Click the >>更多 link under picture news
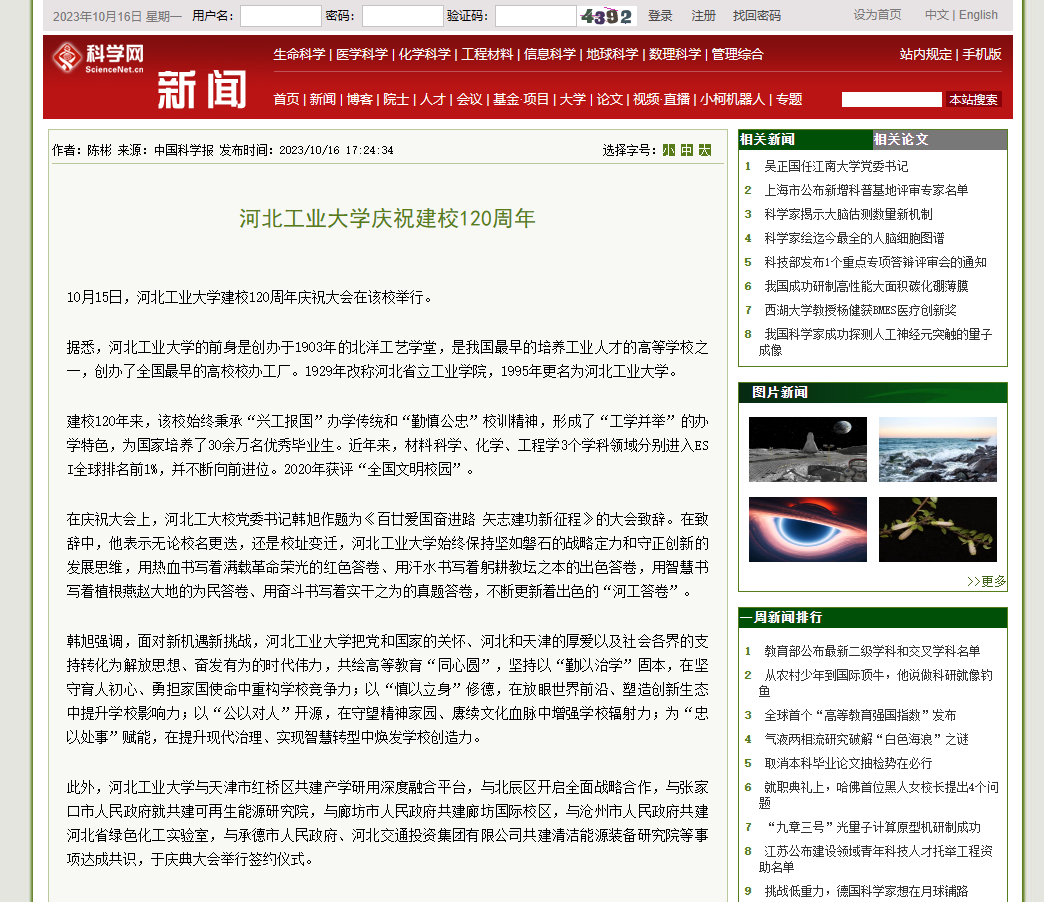The width and height of the screenshot is (1044, 902). click(x=986, y=582)
